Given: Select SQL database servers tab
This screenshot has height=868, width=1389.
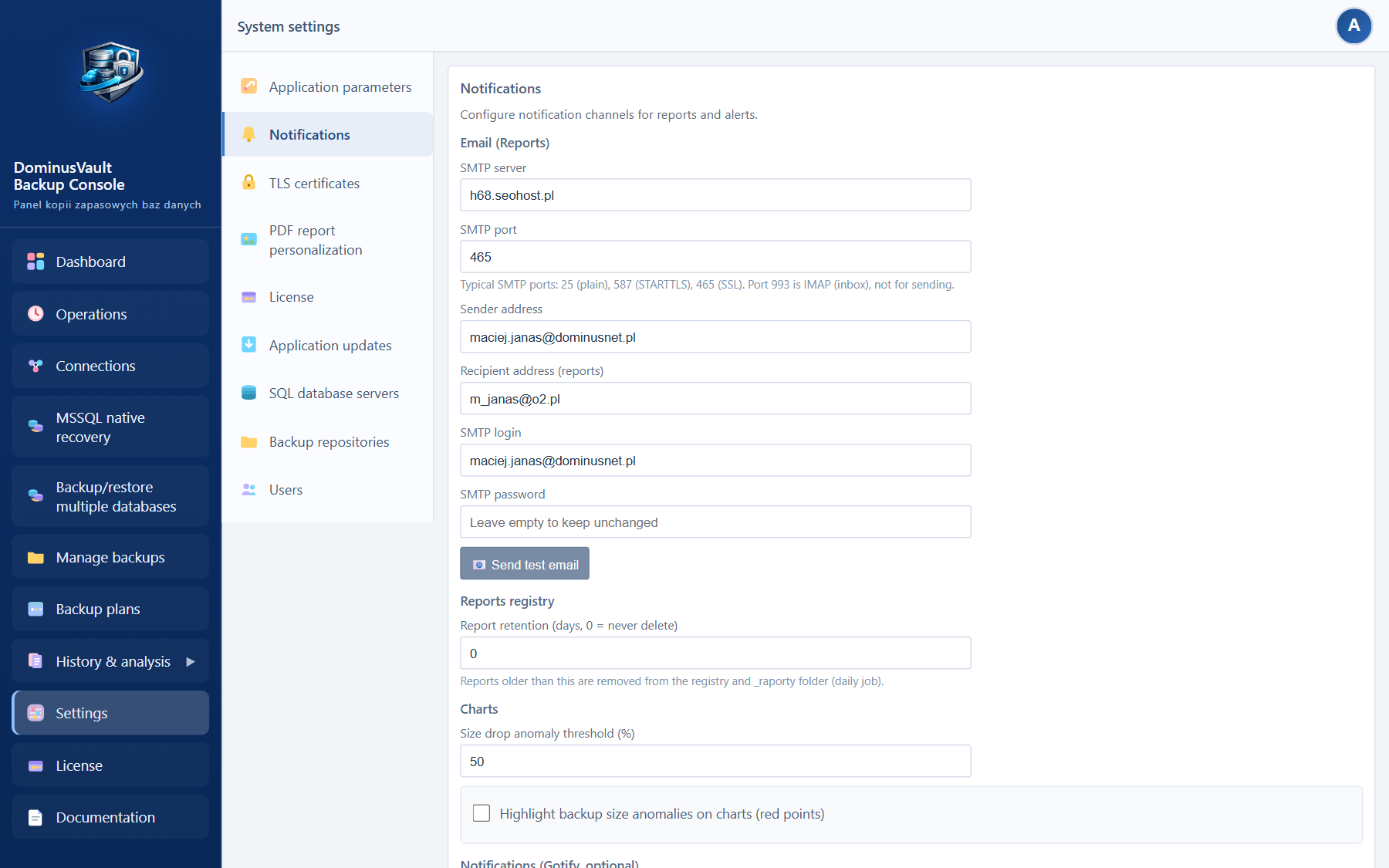Looking at the screenshot, I should click(x=328, y=393).
